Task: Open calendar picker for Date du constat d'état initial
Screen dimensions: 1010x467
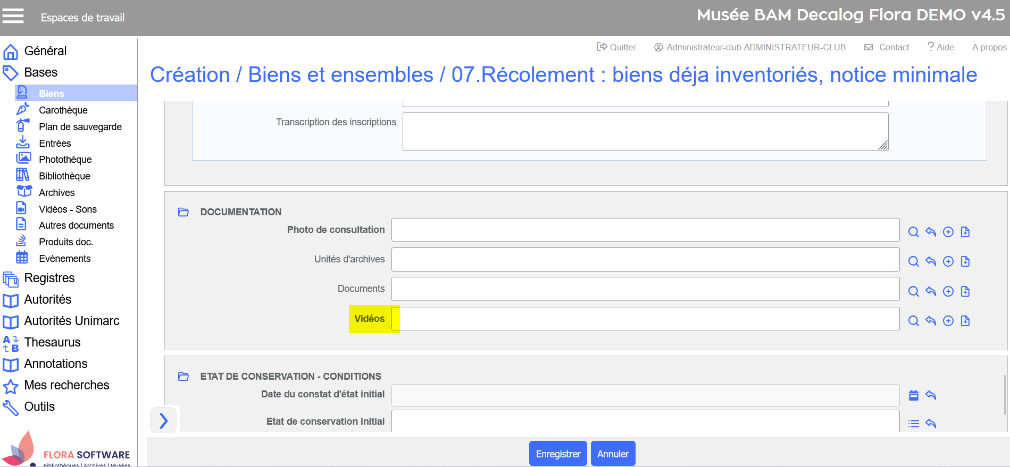Action: [913, 395]
